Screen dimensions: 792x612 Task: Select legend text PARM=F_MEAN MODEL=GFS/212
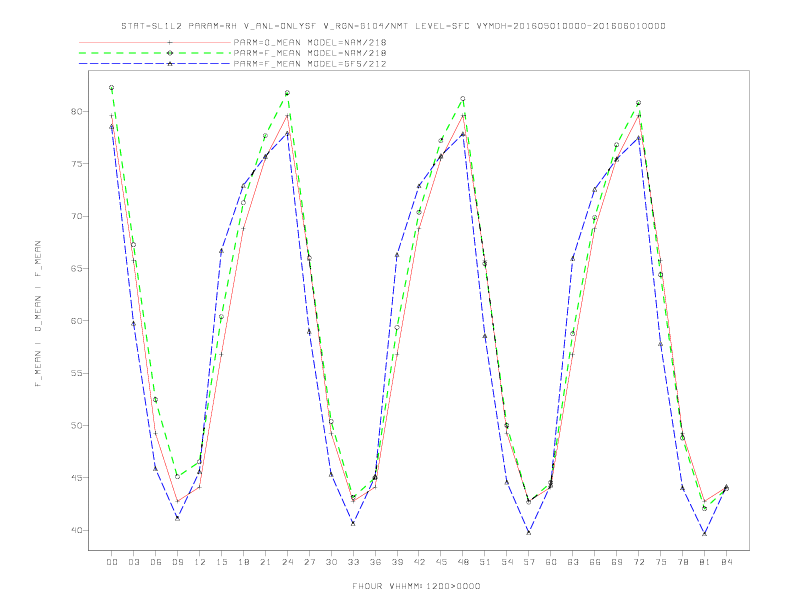[310, 64]
